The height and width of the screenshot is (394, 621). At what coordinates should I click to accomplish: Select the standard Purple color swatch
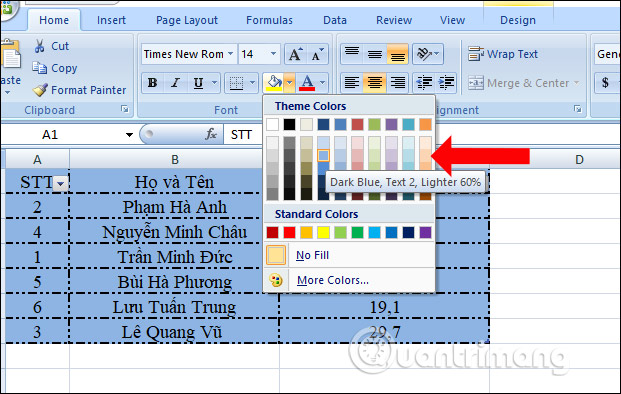point(425,232)
